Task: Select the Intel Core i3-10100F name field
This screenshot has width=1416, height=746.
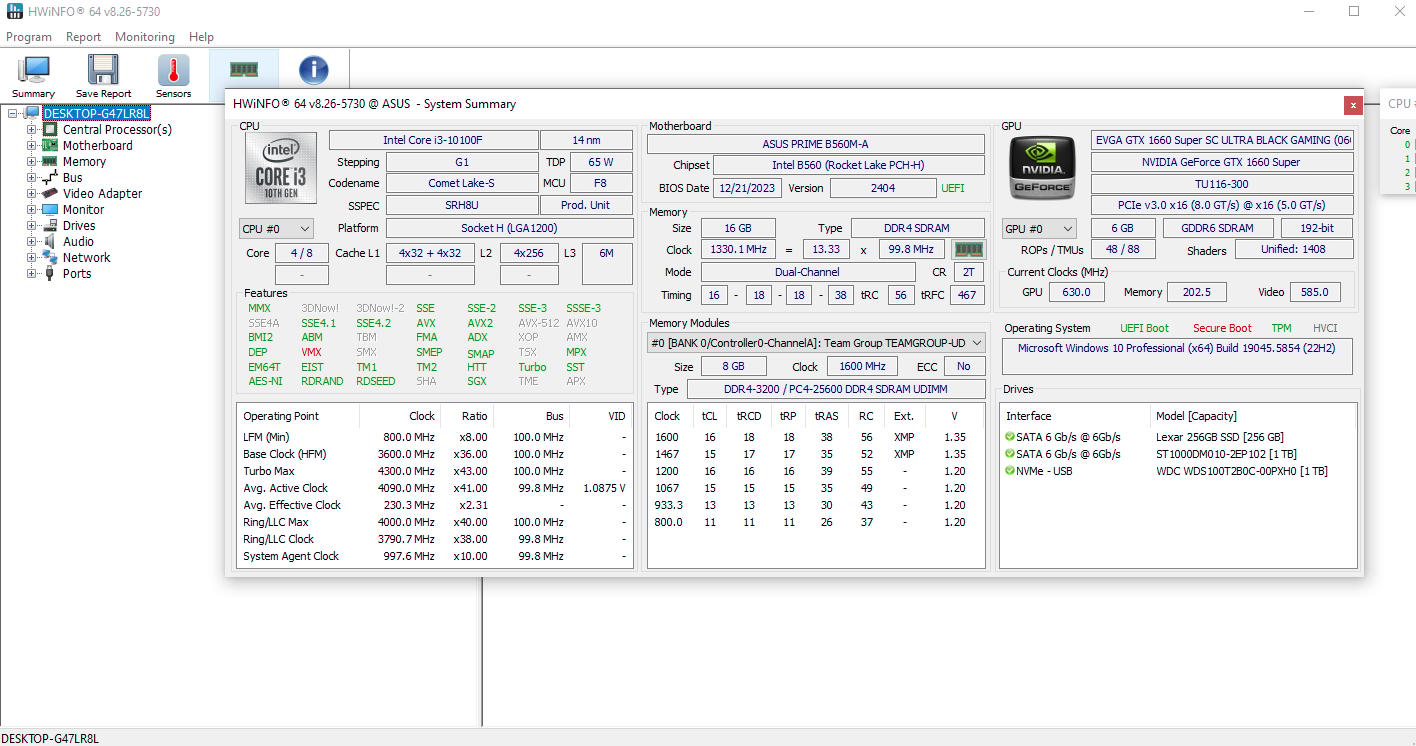Action: pos(433,140)
